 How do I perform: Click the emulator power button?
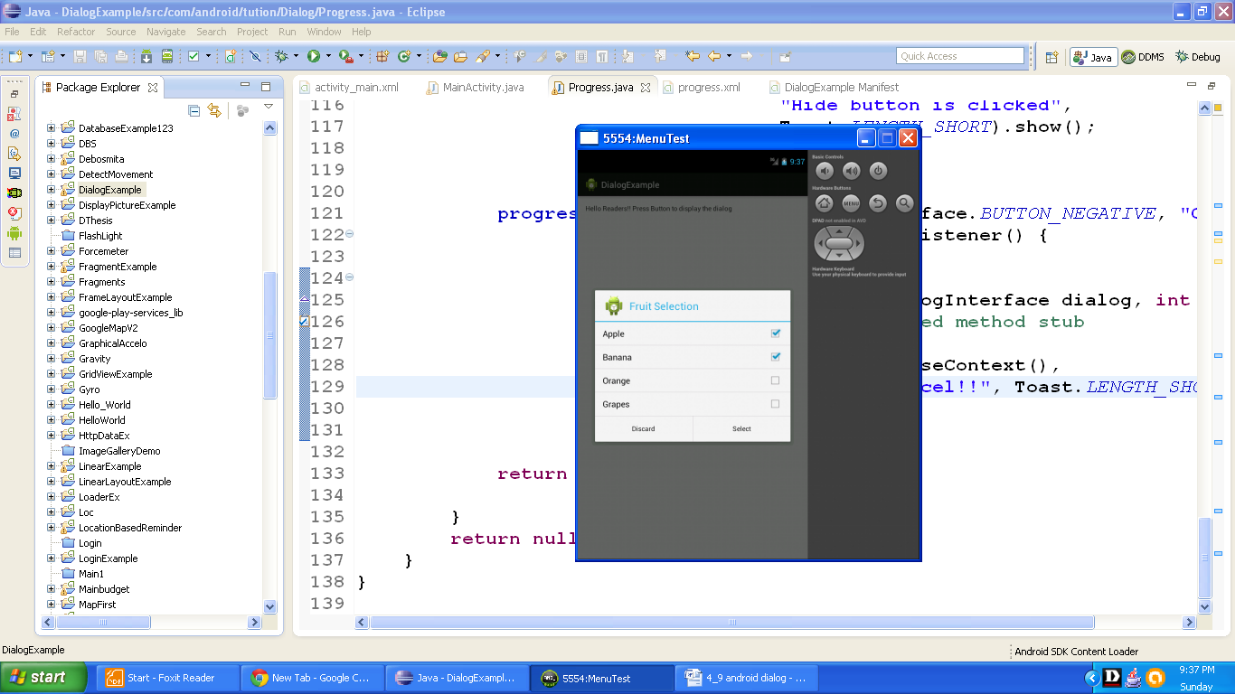click(878, 171)
